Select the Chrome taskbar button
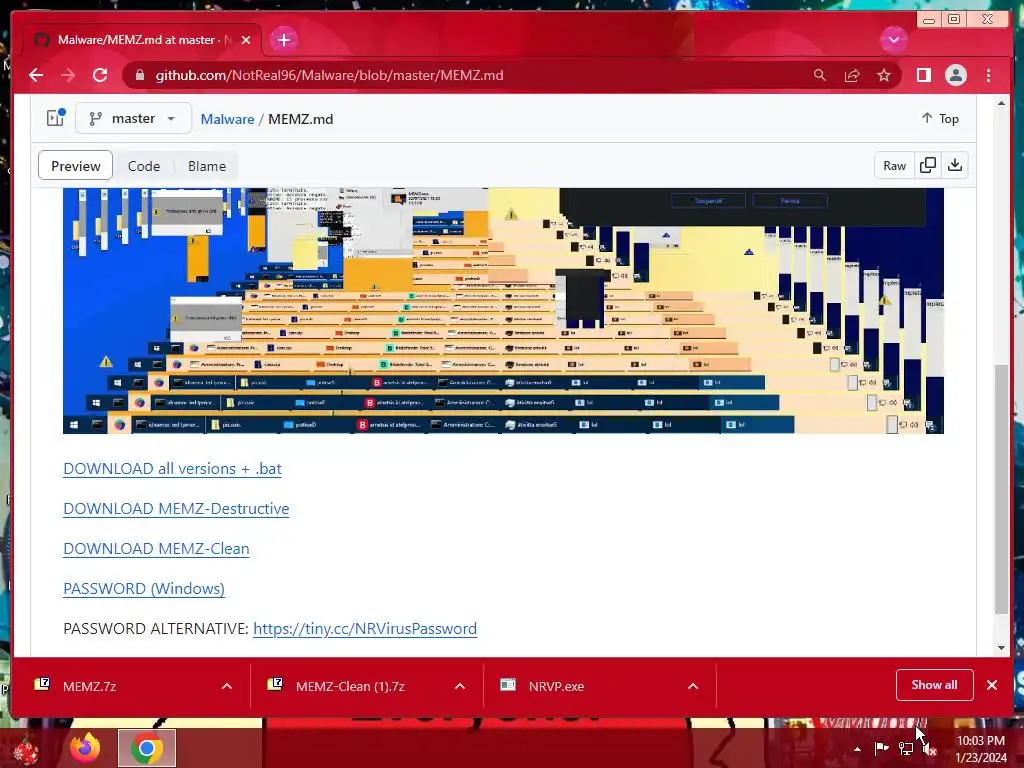Viewport: 1024px width, 768px height. [146, 748]
